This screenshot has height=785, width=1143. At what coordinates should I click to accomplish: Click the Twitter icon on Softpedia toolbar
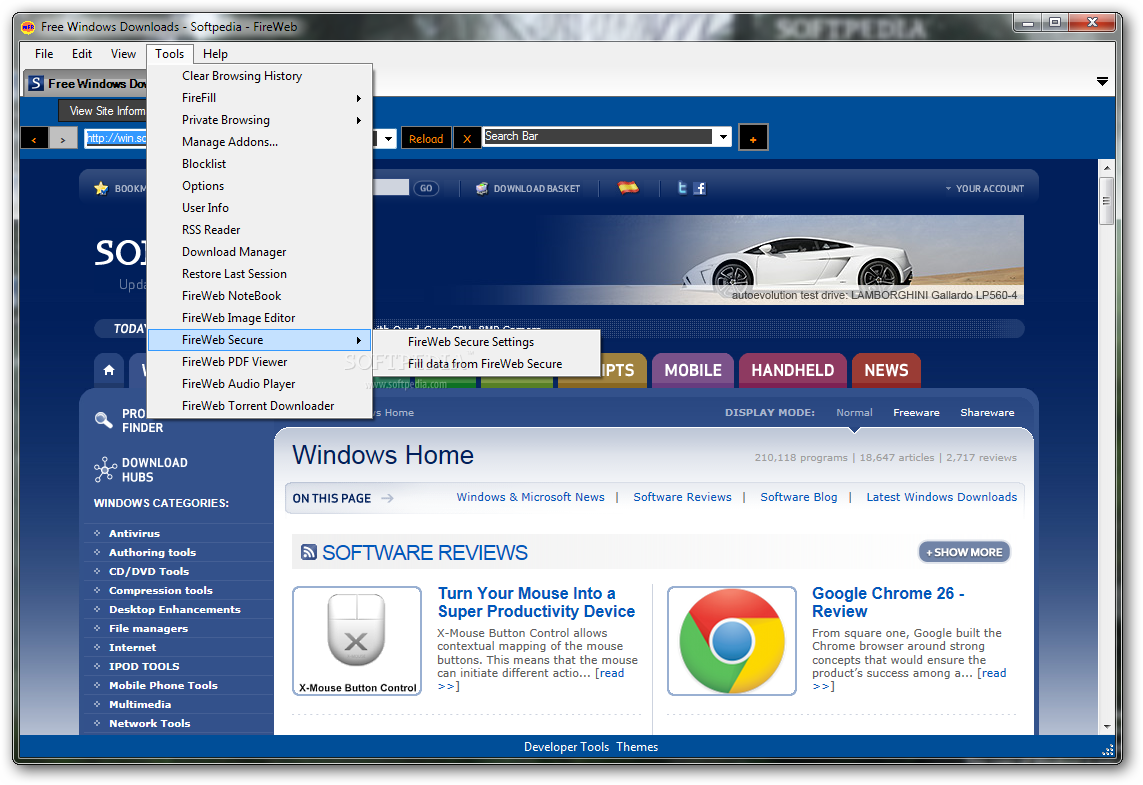point(682,188)
